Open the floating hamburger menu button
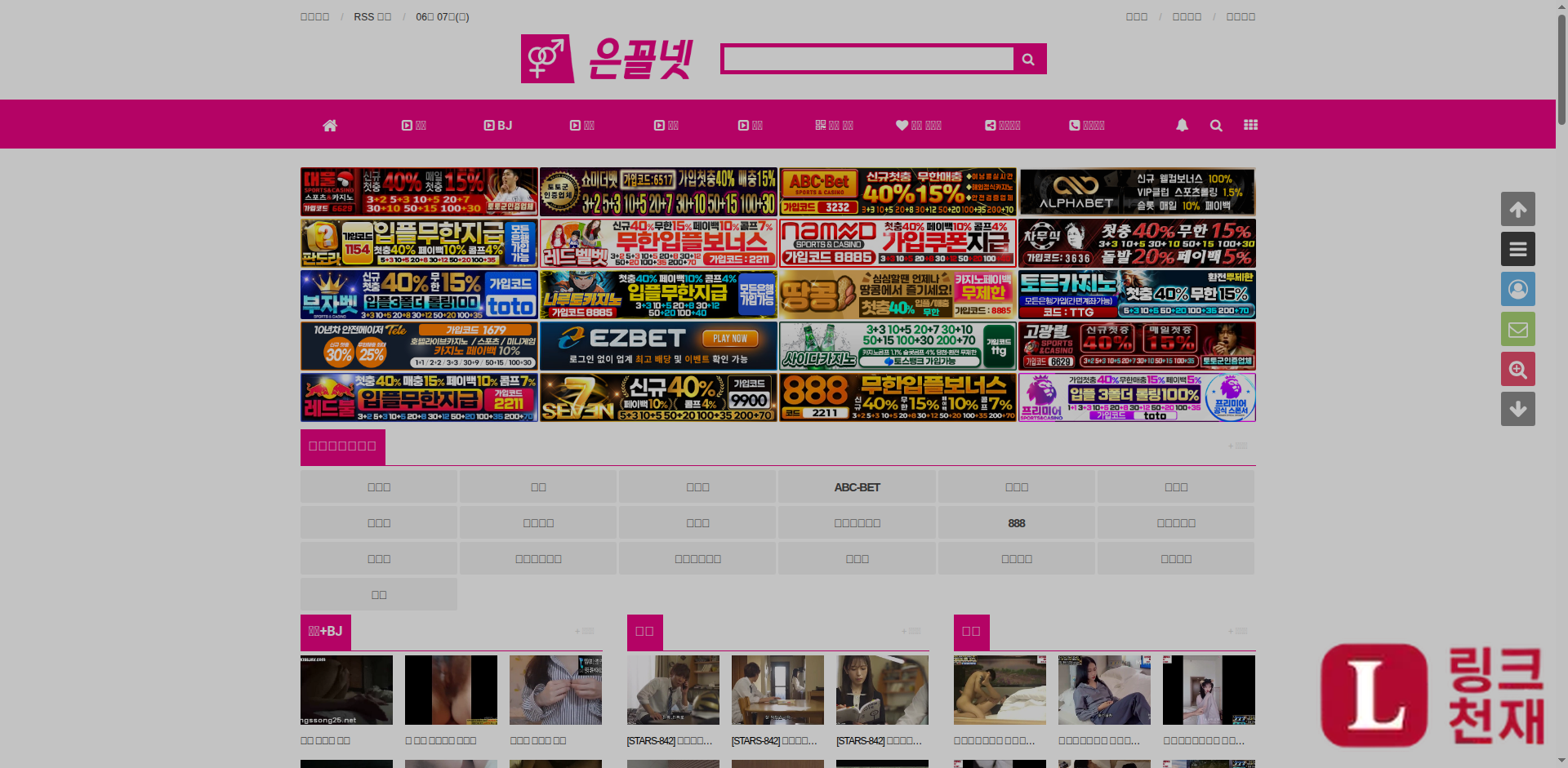Image resolution: width=1568 pixels, height=768 pixels. tap(1517, 249)
